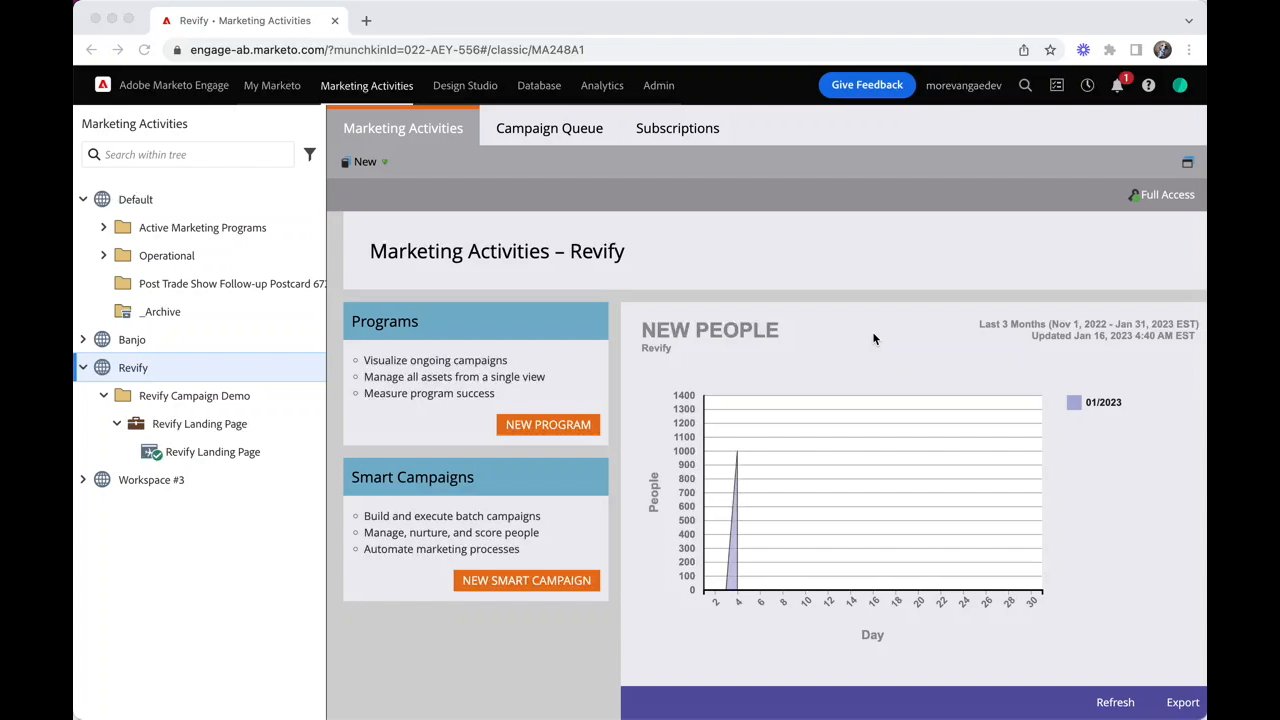Viewport: 1280px width, 720px height.
Task: Bookmark this page with the star icon
Action: tap(1050, 50)
